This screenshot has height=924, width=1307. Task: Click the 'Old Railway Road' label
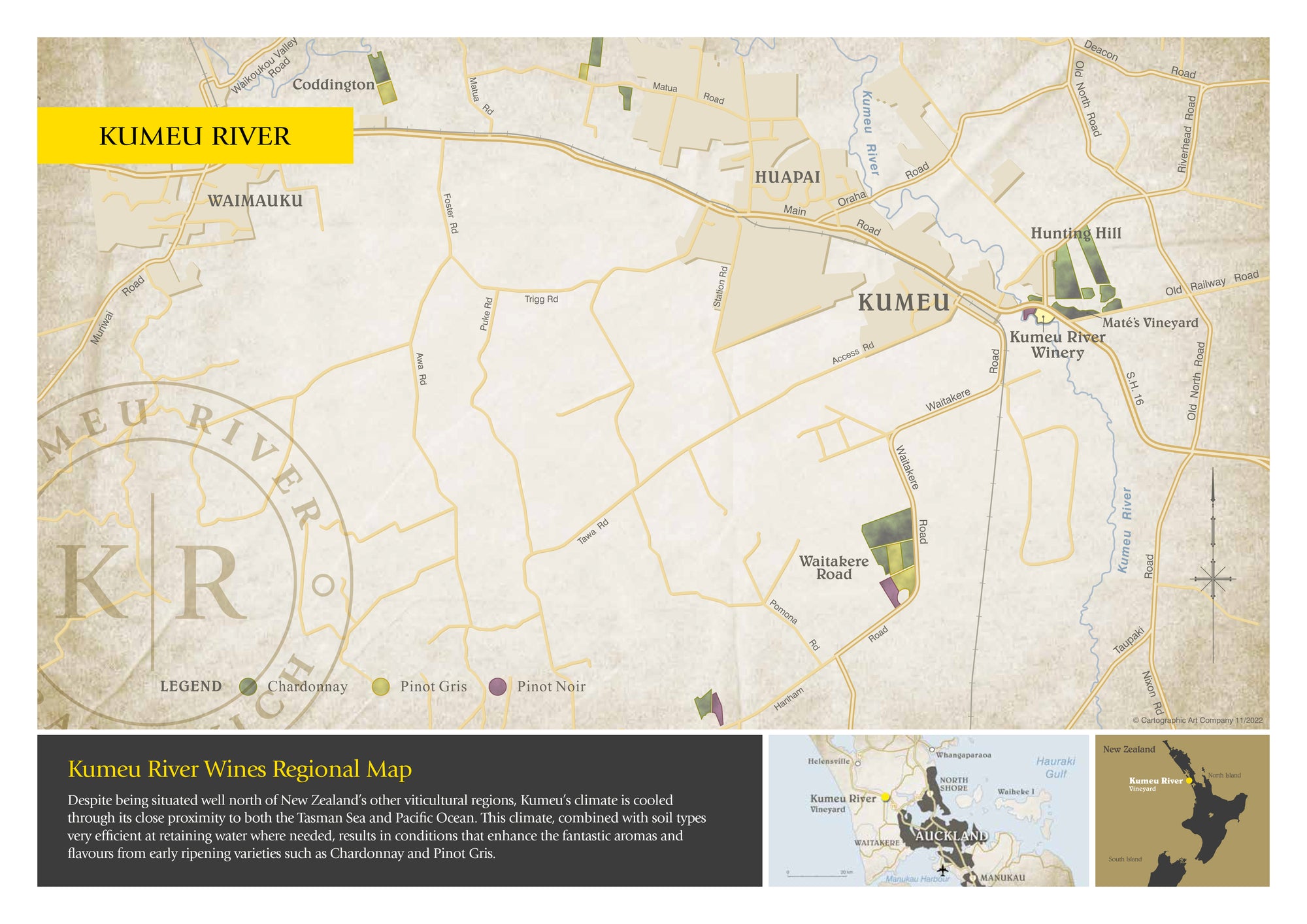tap(1212, 283)
